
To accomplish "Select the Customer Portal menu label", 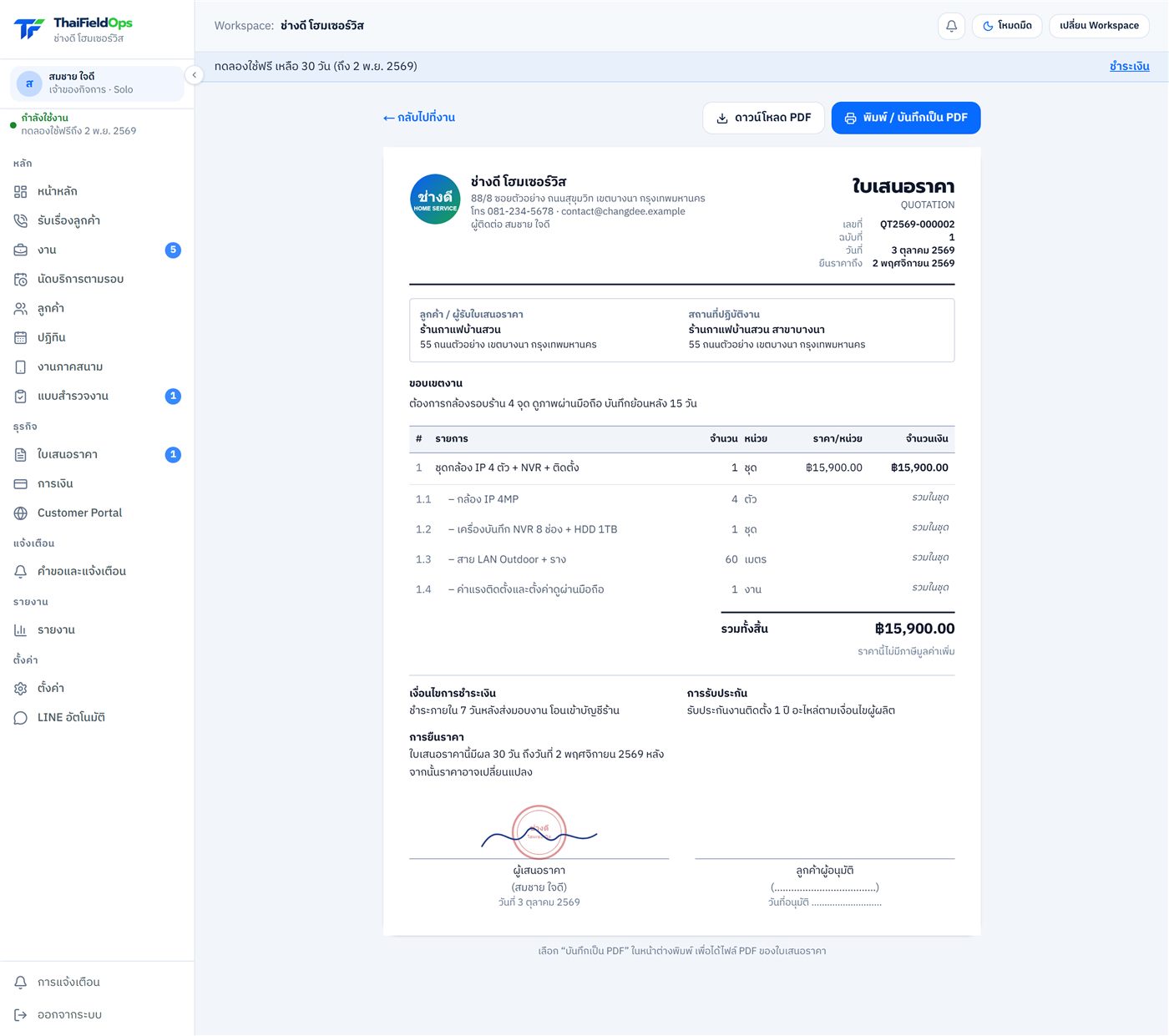I will click(79, 513).
